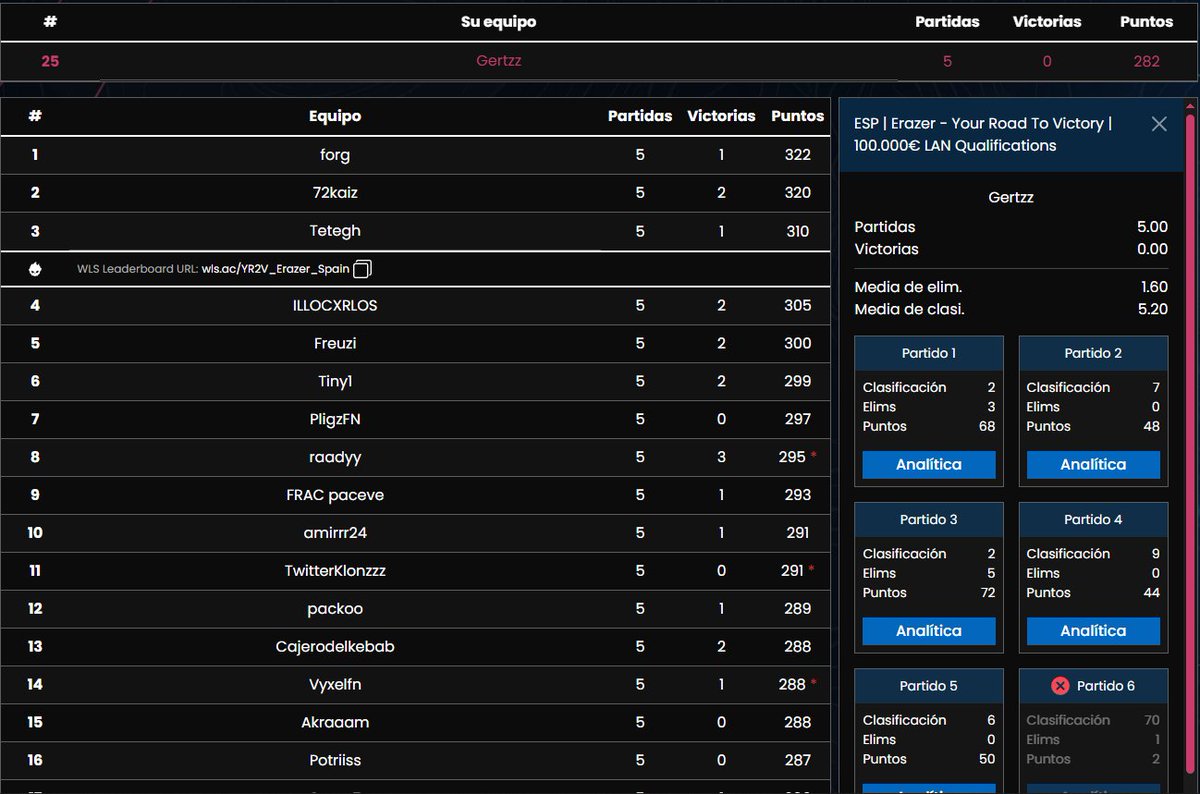Screen dimensions: 1200x794
Task: Select the Freuzi team row
Action: (x=415, y=343)
